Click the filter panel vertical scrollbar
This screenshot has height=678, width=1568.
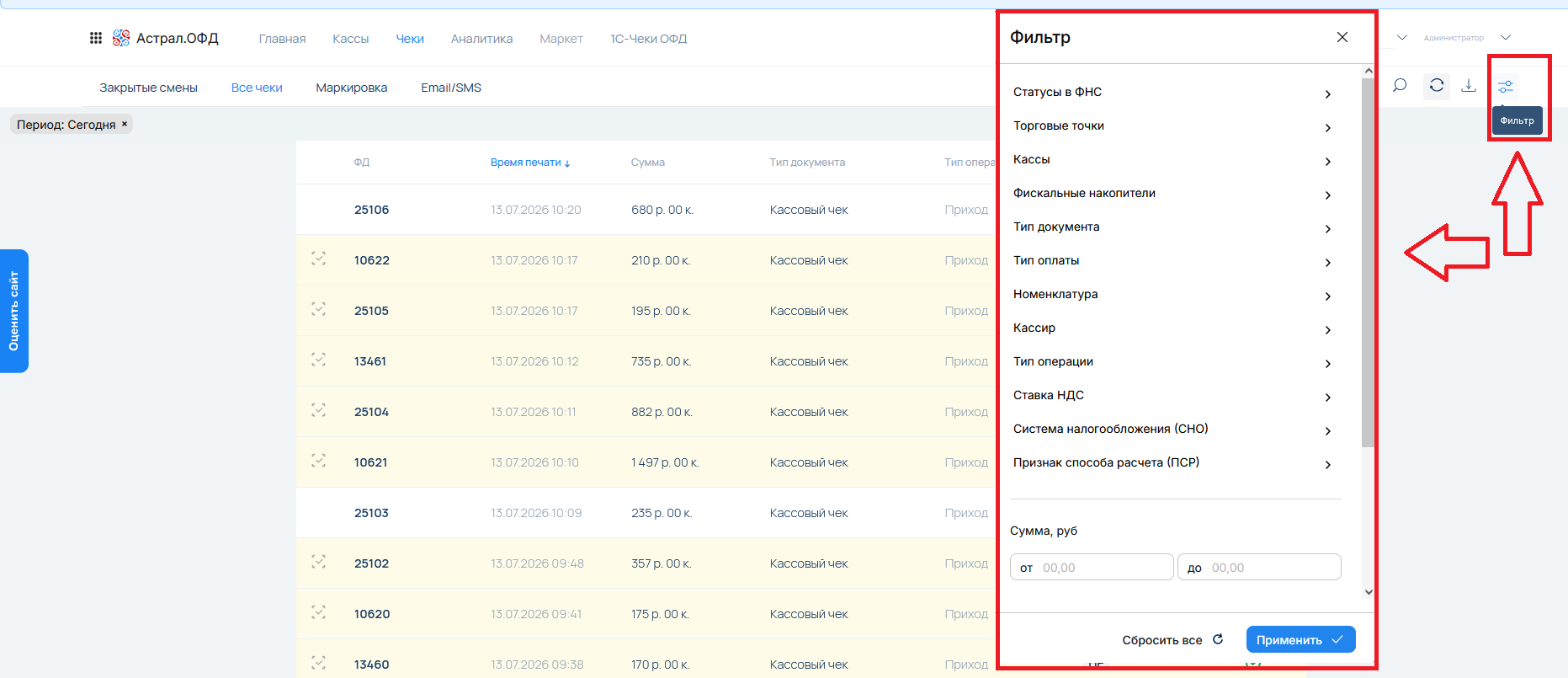[x=1368, y=261]
